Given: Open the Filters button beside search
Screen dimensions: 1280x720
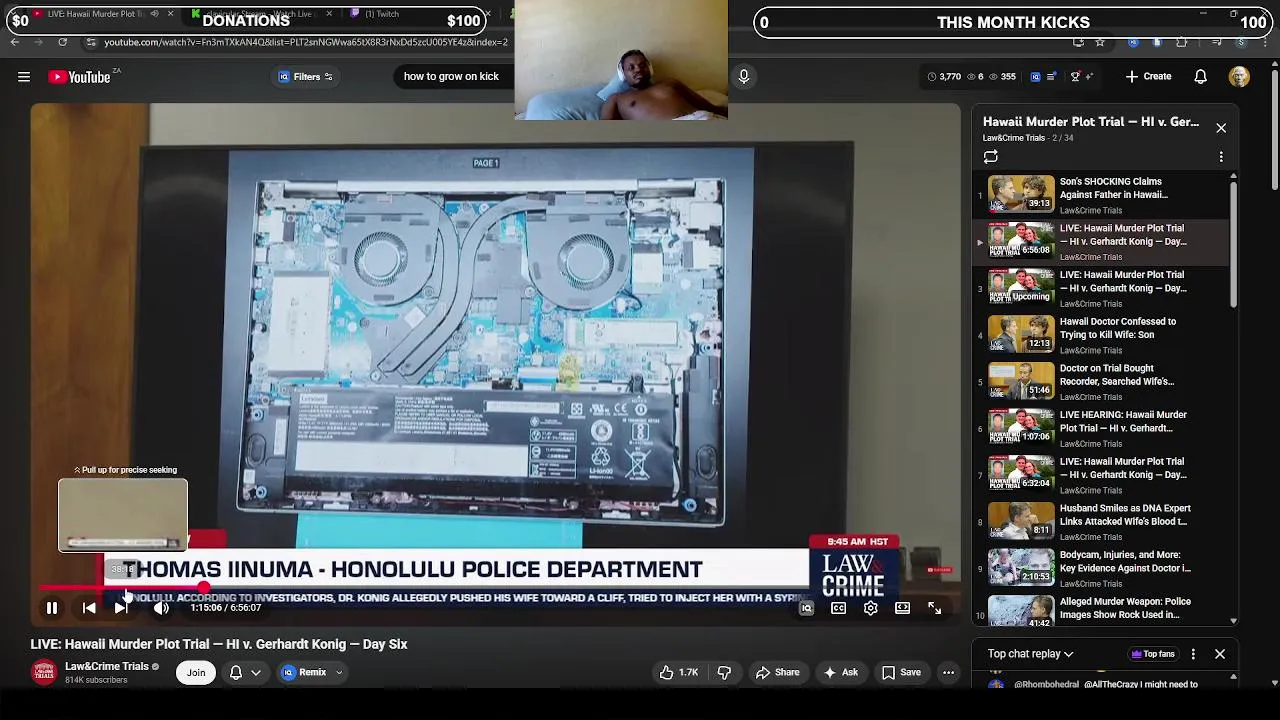Looking at the screenshot, I should click(306, 77).
